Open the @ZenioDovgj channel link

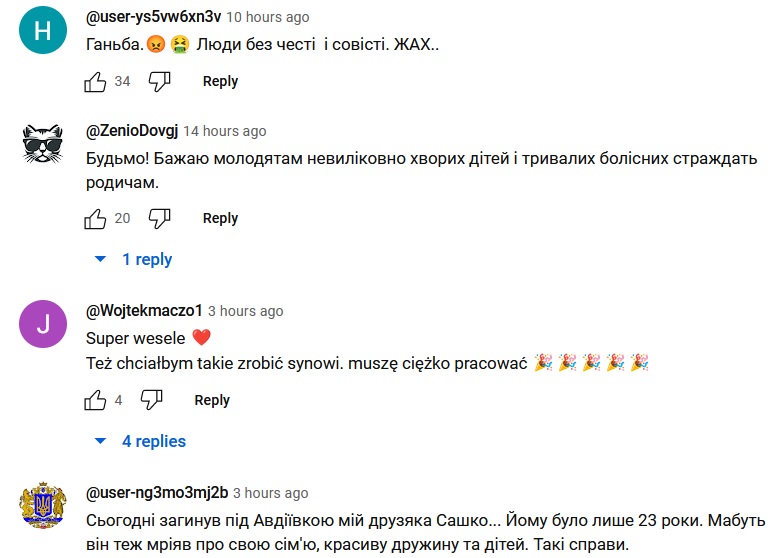132,131
